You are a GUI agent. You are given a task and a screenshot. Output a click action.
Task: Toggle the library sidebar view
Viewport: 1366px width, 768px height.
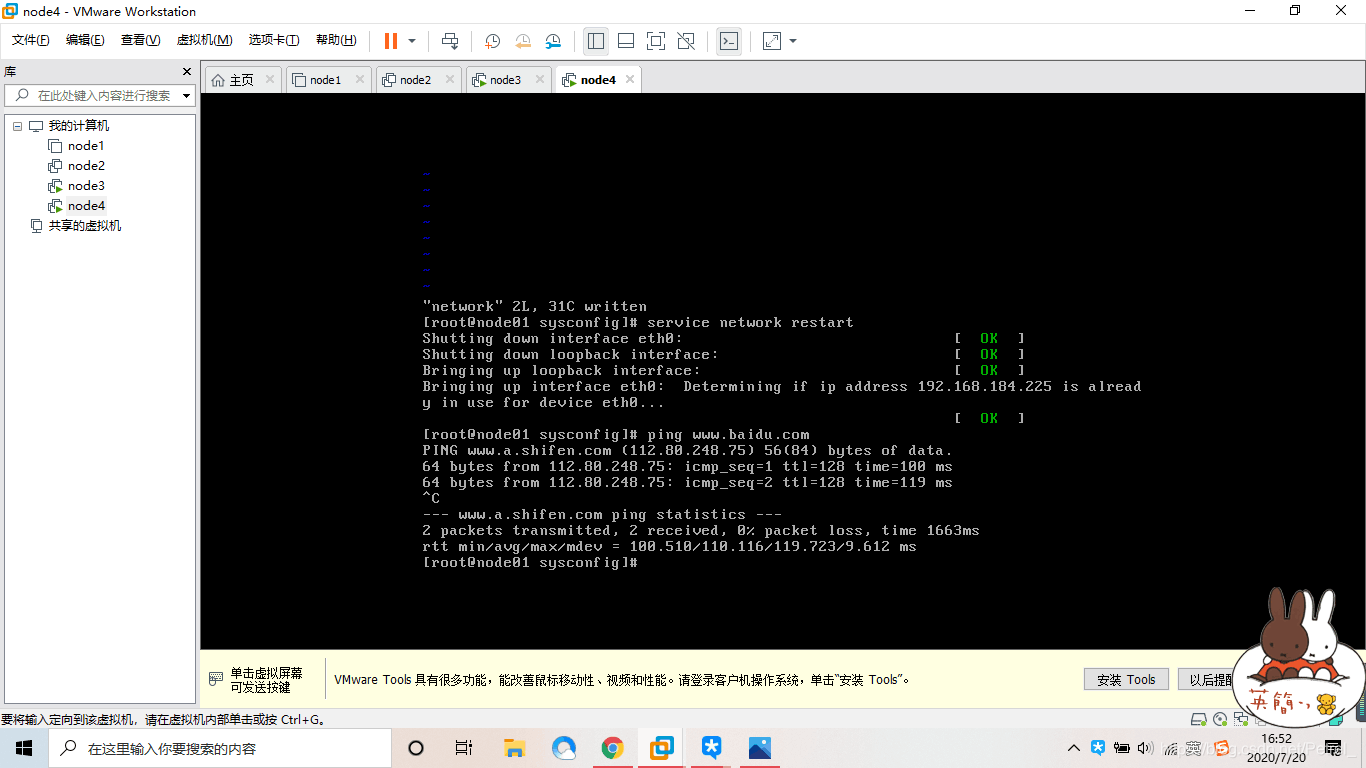pos(596,41)
